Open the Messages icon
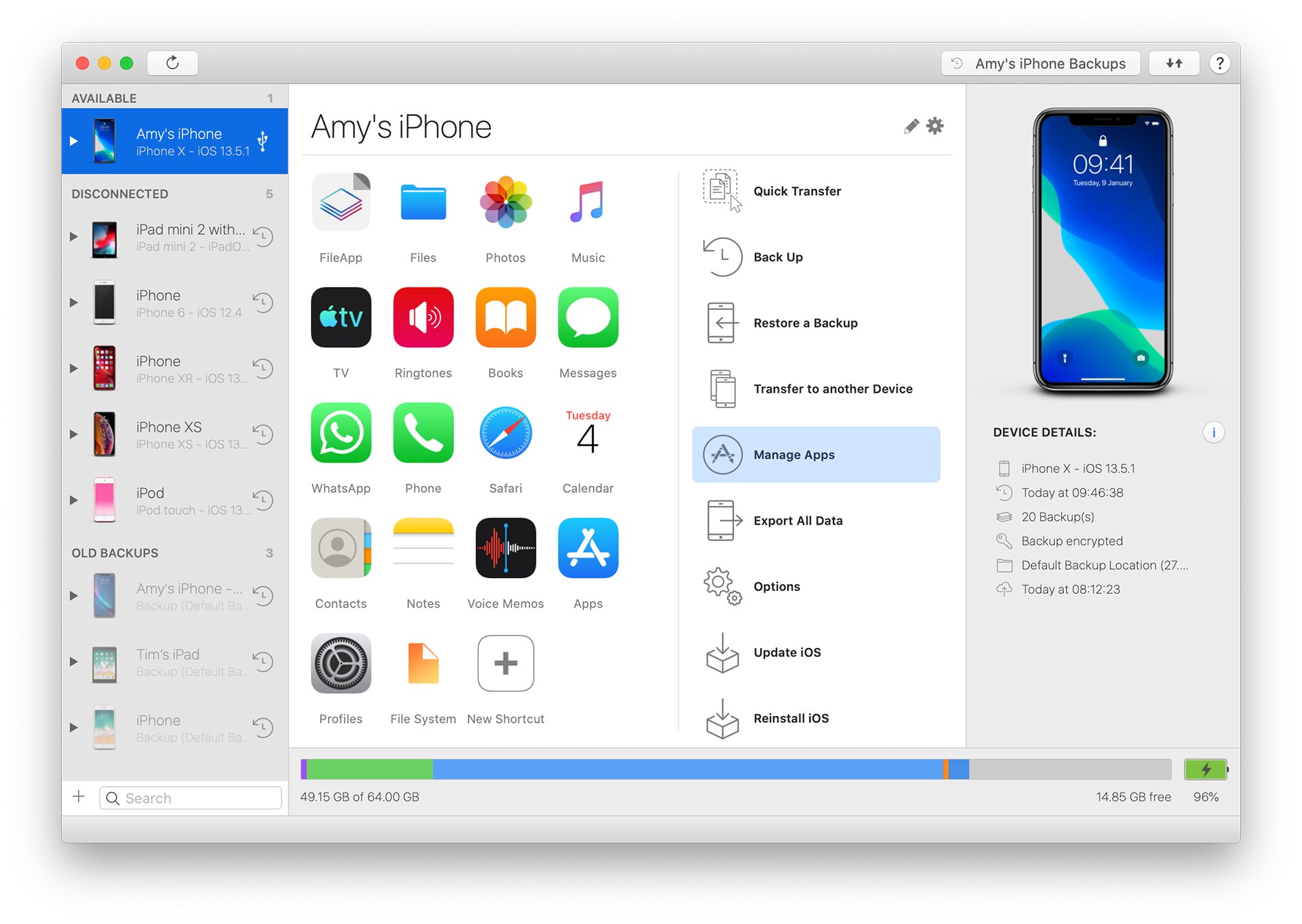The height and width of the screenshot is (924, 1302). (588, 317)
